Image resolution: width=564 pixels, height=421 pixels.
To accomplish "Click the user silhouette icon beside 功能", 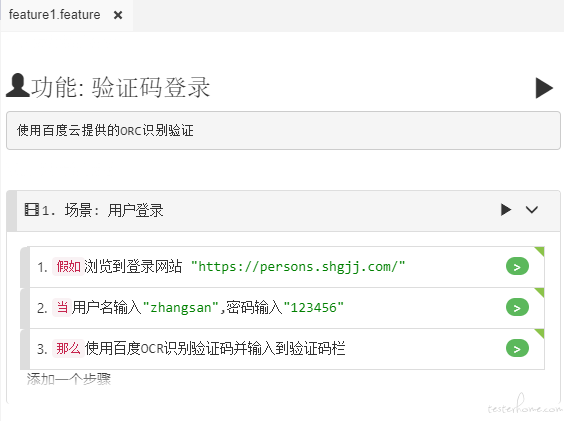I will (18, 85).
